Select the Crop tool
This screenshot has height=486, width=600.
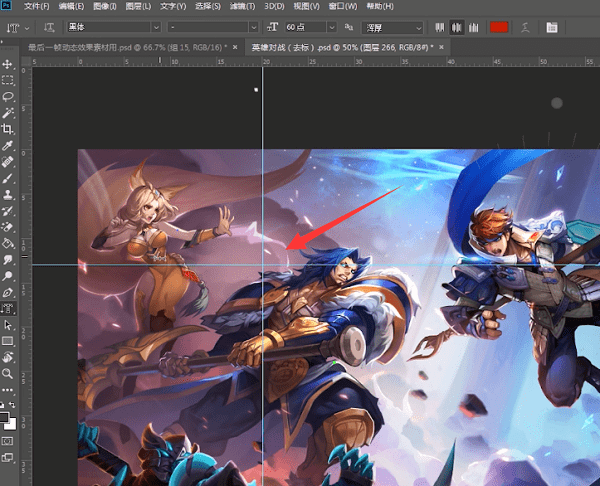coord(8,129)
